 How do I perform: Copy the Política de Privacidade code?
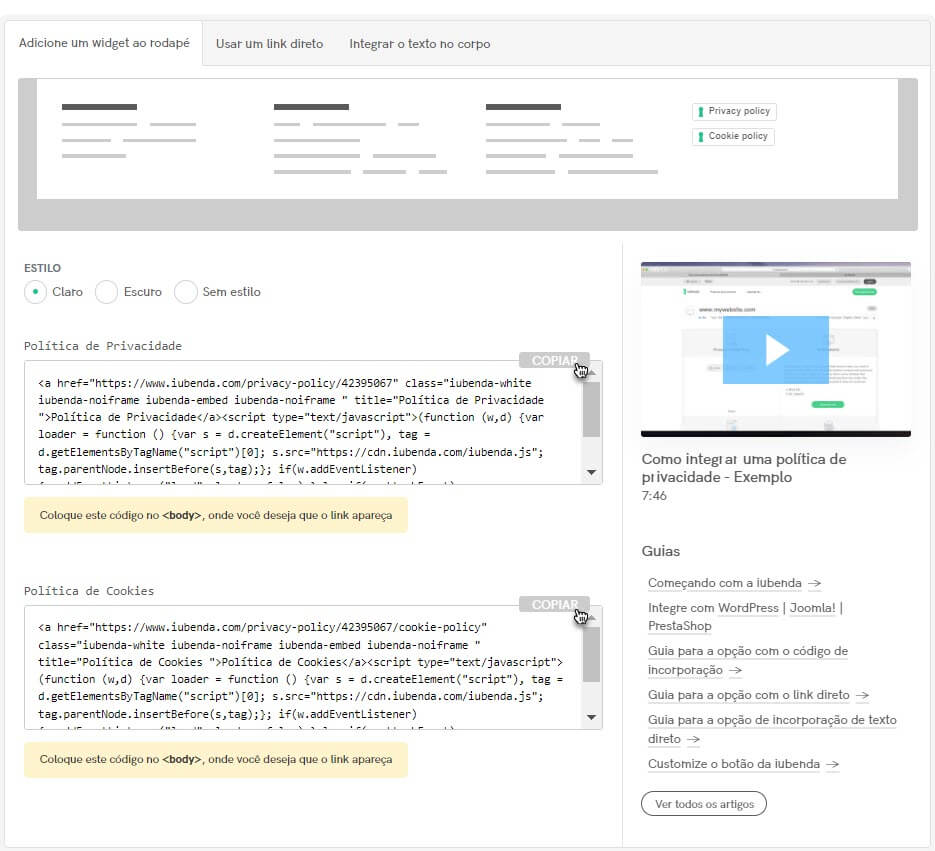pyautogui.click(x=554, y=361)
